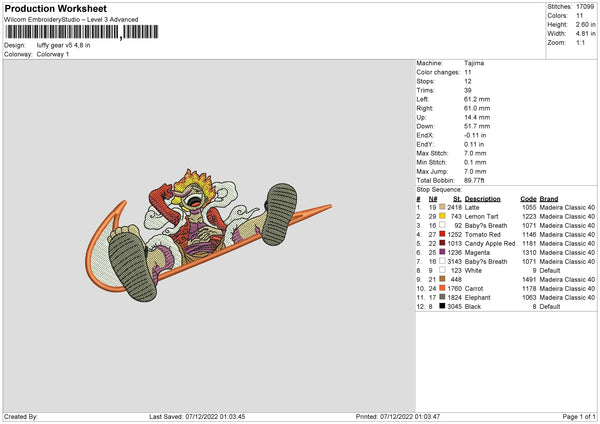
Task: Click the 'Last Saved: 07/12/2022 01:03:45' text
Action: pos(197,417)
